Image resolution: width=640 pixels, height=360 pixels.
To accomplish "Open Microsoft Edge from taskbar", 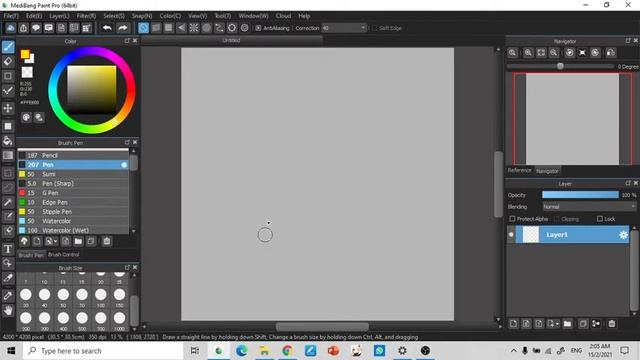I will pyautogui.click(x=242, y=351).
